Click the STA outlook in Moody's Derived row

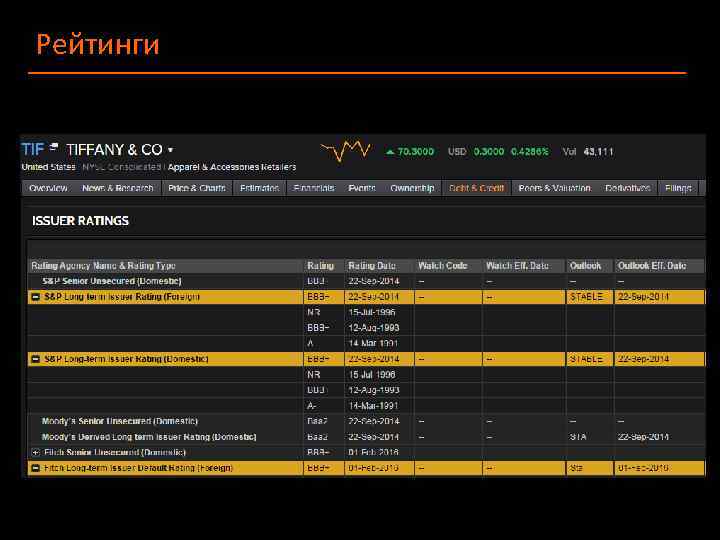[x=578, y=437]
